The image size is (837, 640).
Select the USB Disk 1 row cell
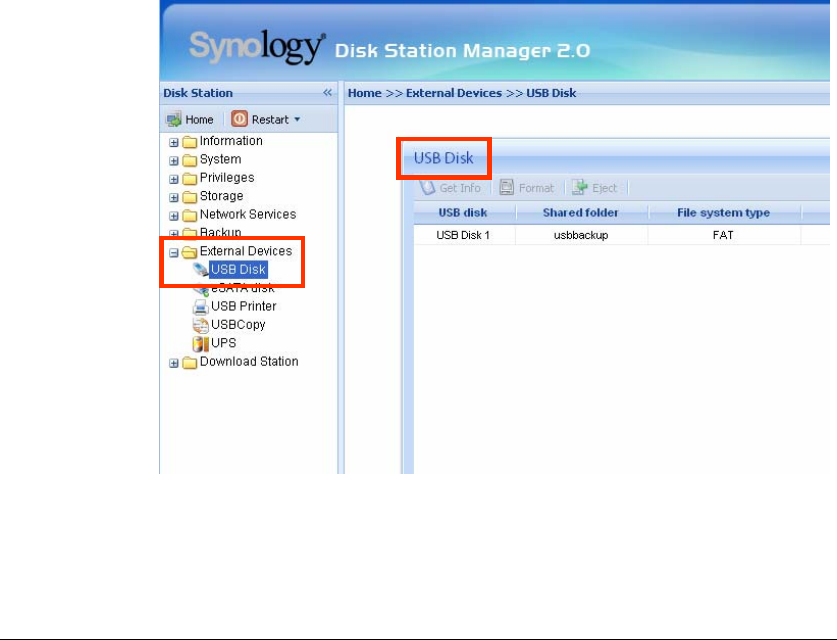(x=463, y=235)
